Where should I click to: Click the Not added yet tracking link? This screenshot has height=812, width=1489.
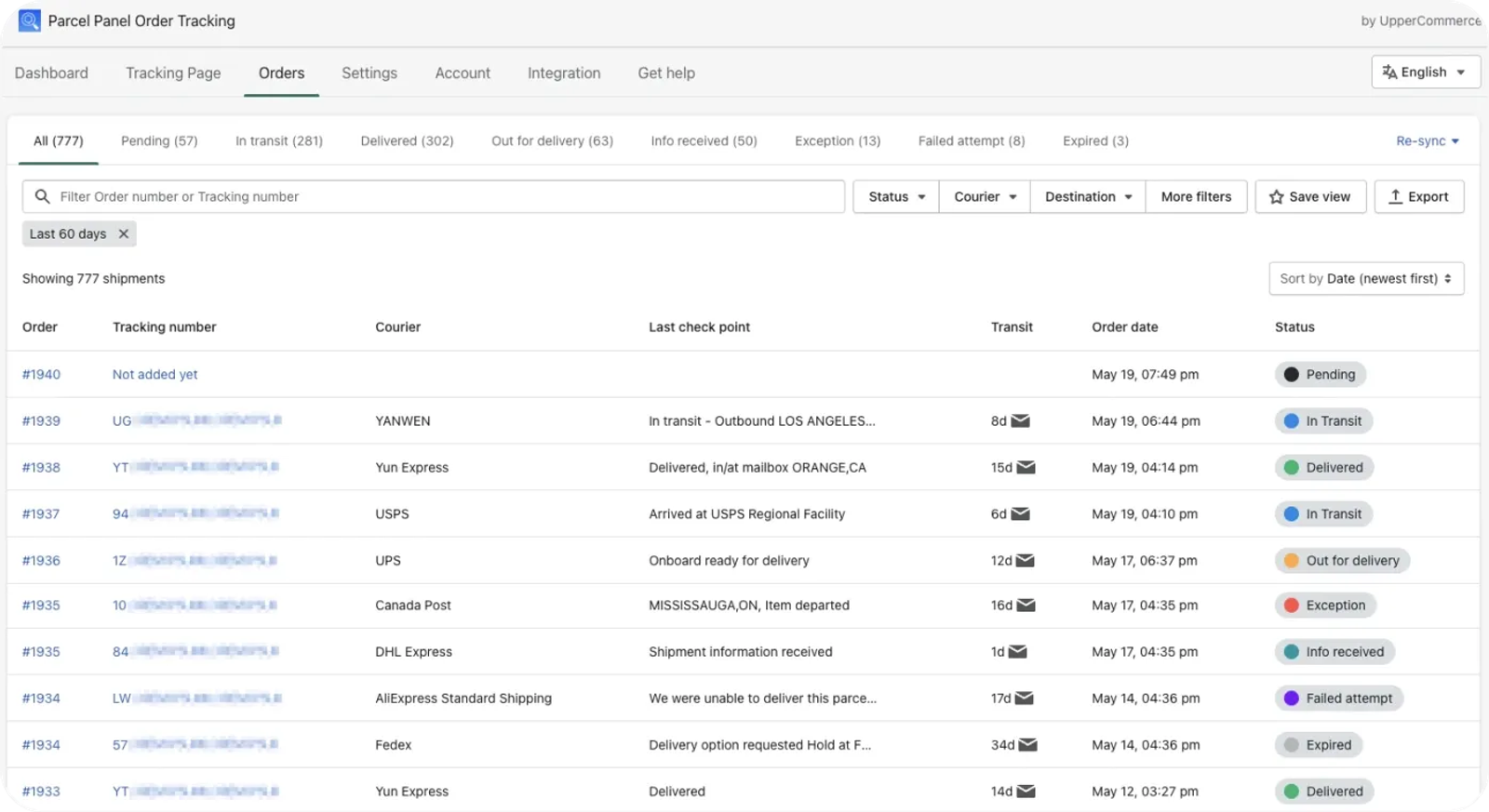(x=154, y=374)
